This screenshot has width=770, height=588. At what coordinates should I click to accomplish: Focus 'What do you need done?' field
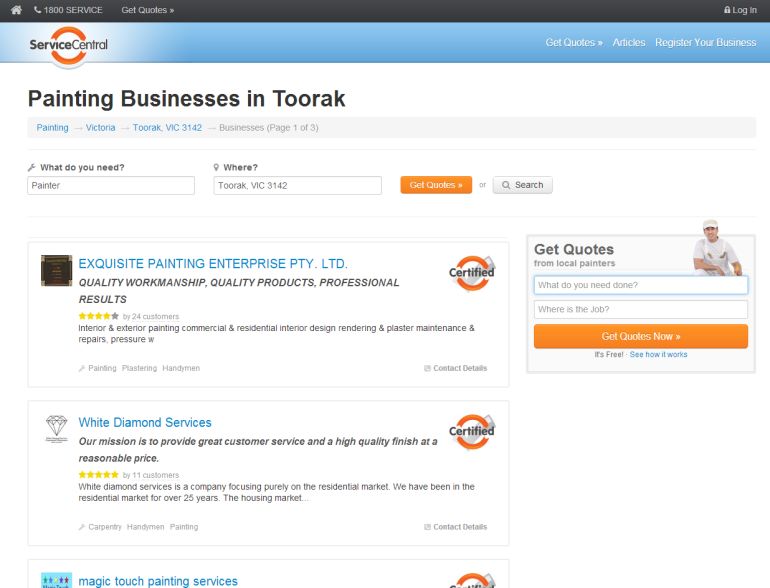tap(641, 285)
